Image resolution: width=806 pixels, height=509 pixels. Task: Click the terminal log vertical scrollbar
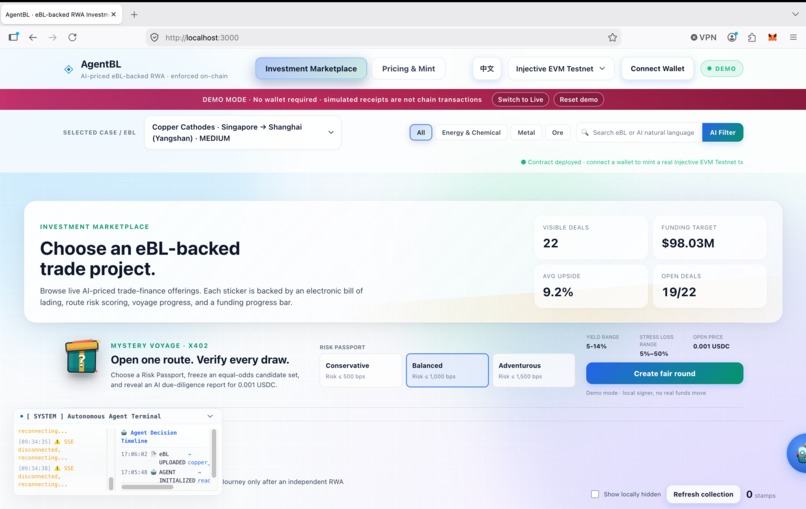click(x=111, y=483)
